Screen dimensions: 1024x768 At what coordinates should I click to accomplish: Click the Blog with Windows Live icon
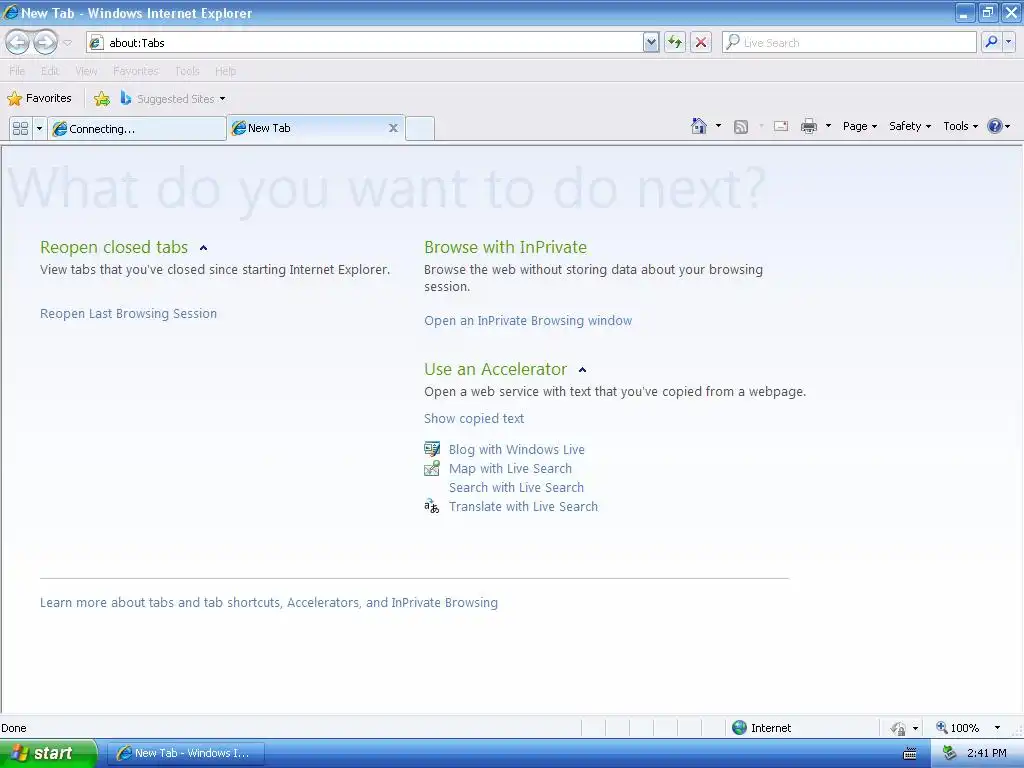click(432, 449)
